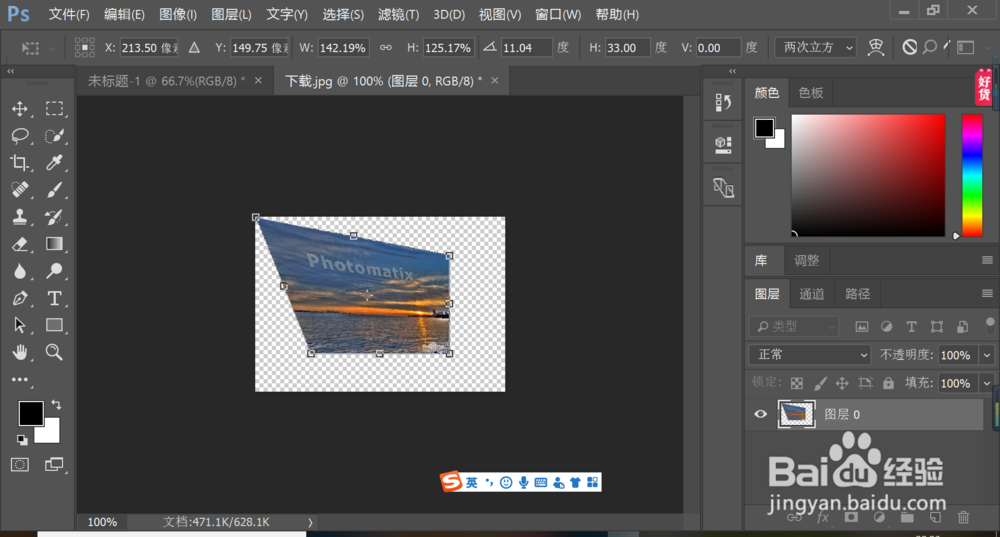Toggle visibility of layer 图层 0

(x=760, y=414)
